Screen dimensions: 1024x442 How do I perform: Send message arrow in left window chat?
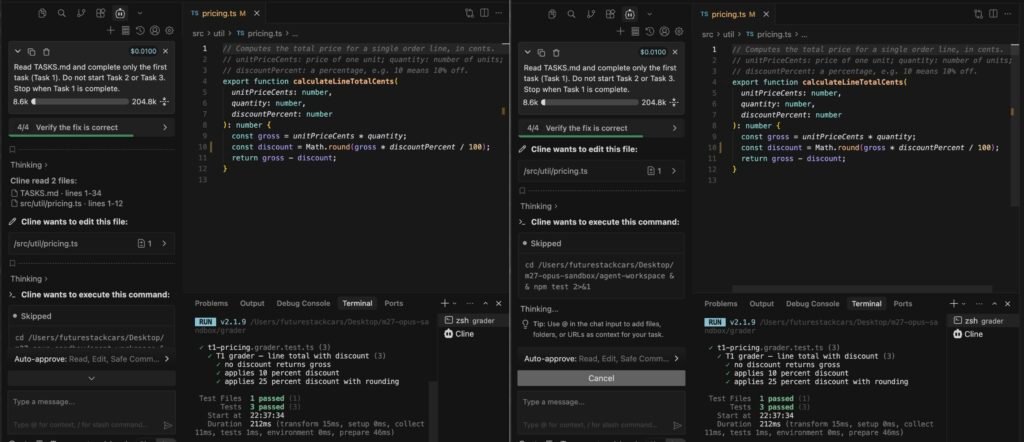168,425
